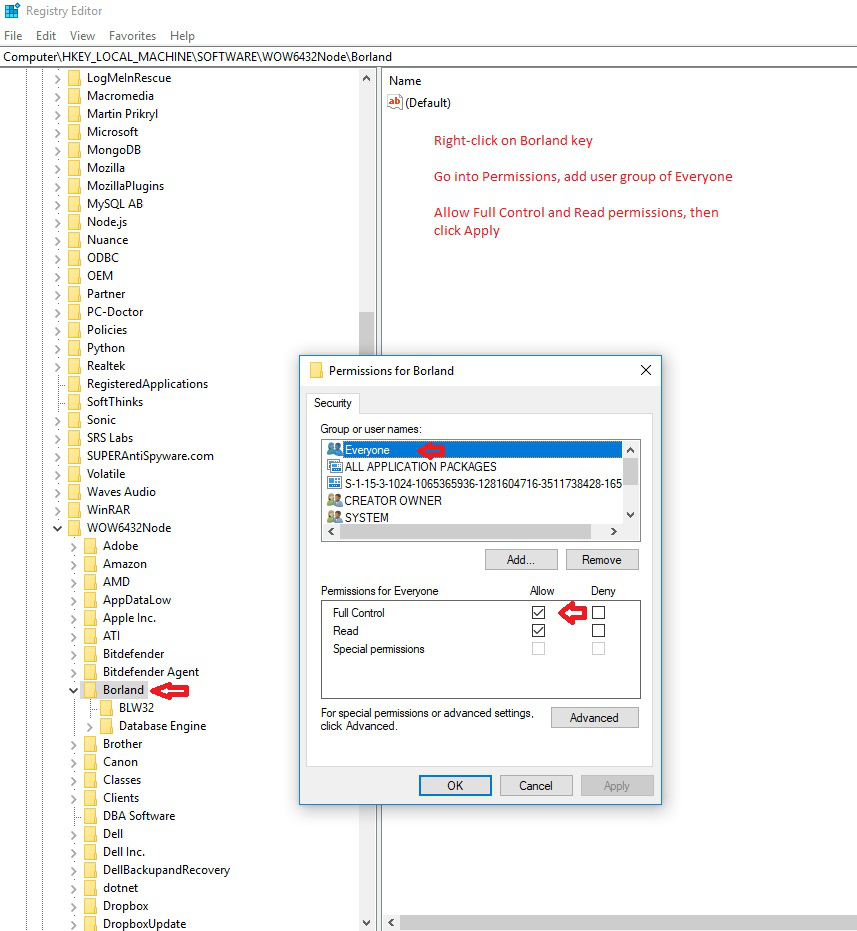Click the Brother key folder icon
The height and width of the screenshot is (931, 857).
pos(90,743)
